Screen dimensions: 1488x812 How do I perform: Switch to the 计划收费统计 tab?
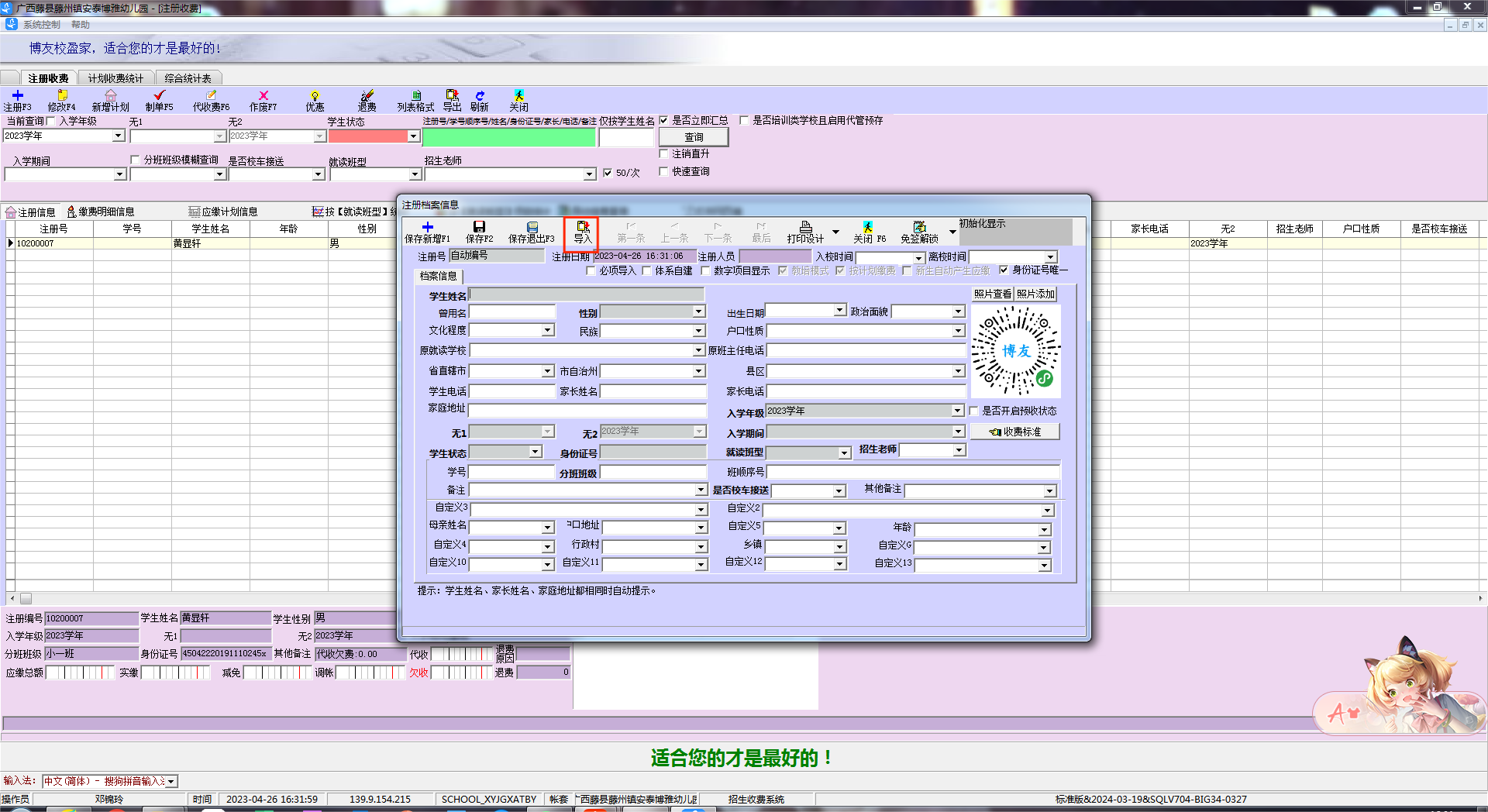[x=115, y=78]
